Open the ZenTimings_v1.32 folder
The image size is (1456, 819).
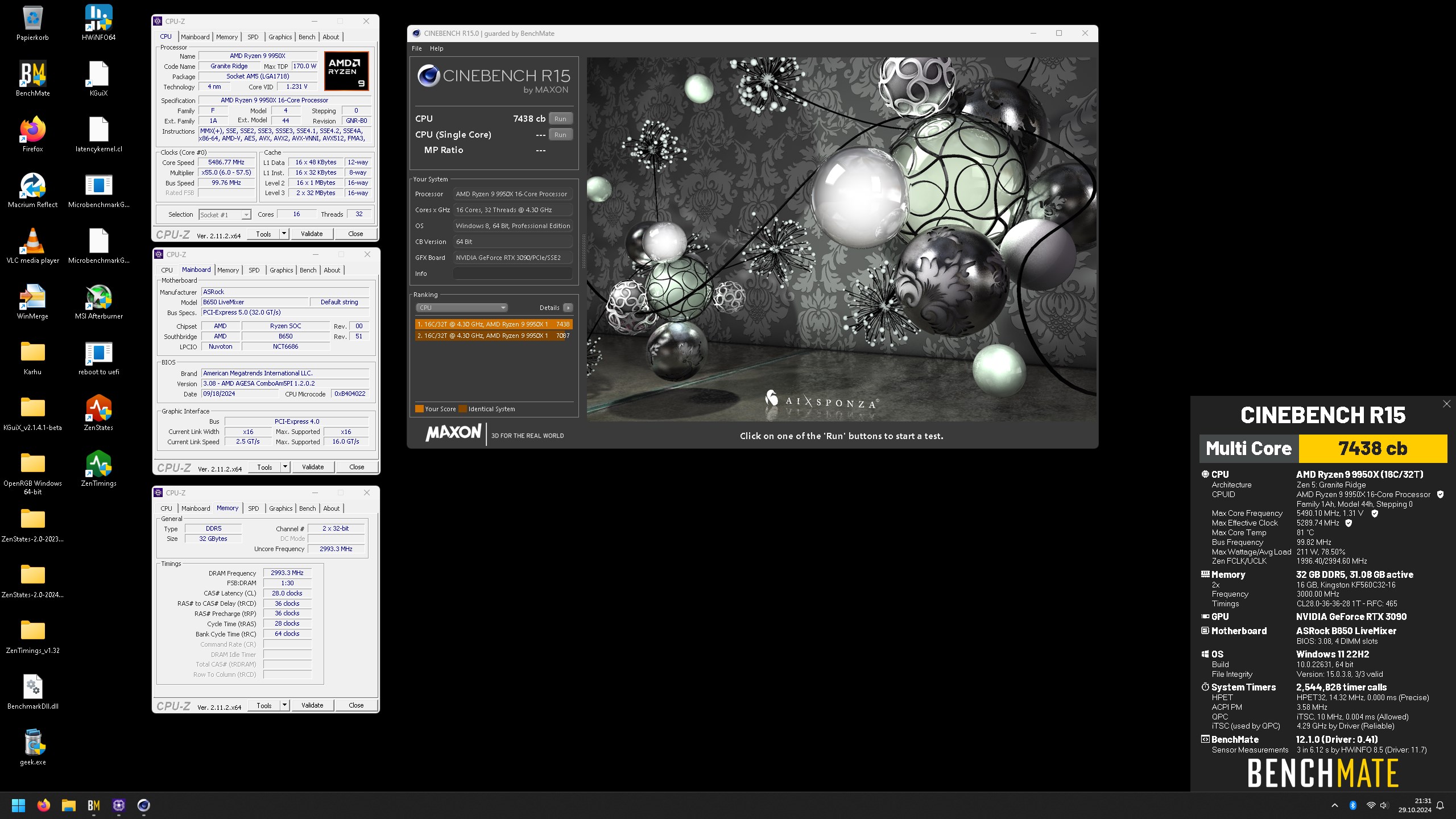(x=32, y=636)
